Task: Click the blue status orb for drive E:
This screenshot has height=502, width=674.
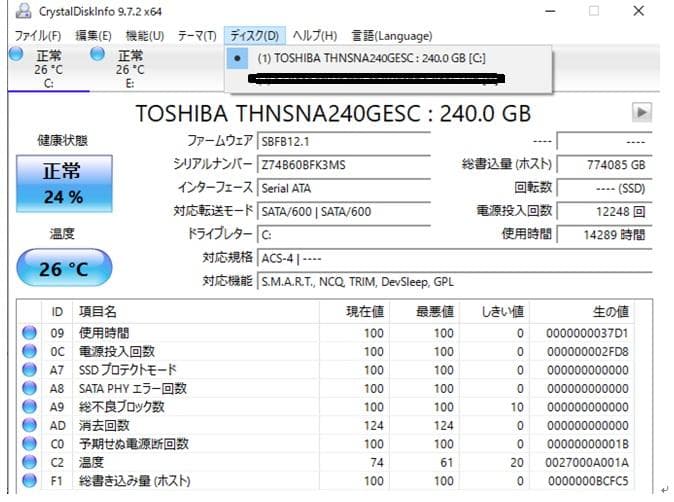Action: point(98,54)
